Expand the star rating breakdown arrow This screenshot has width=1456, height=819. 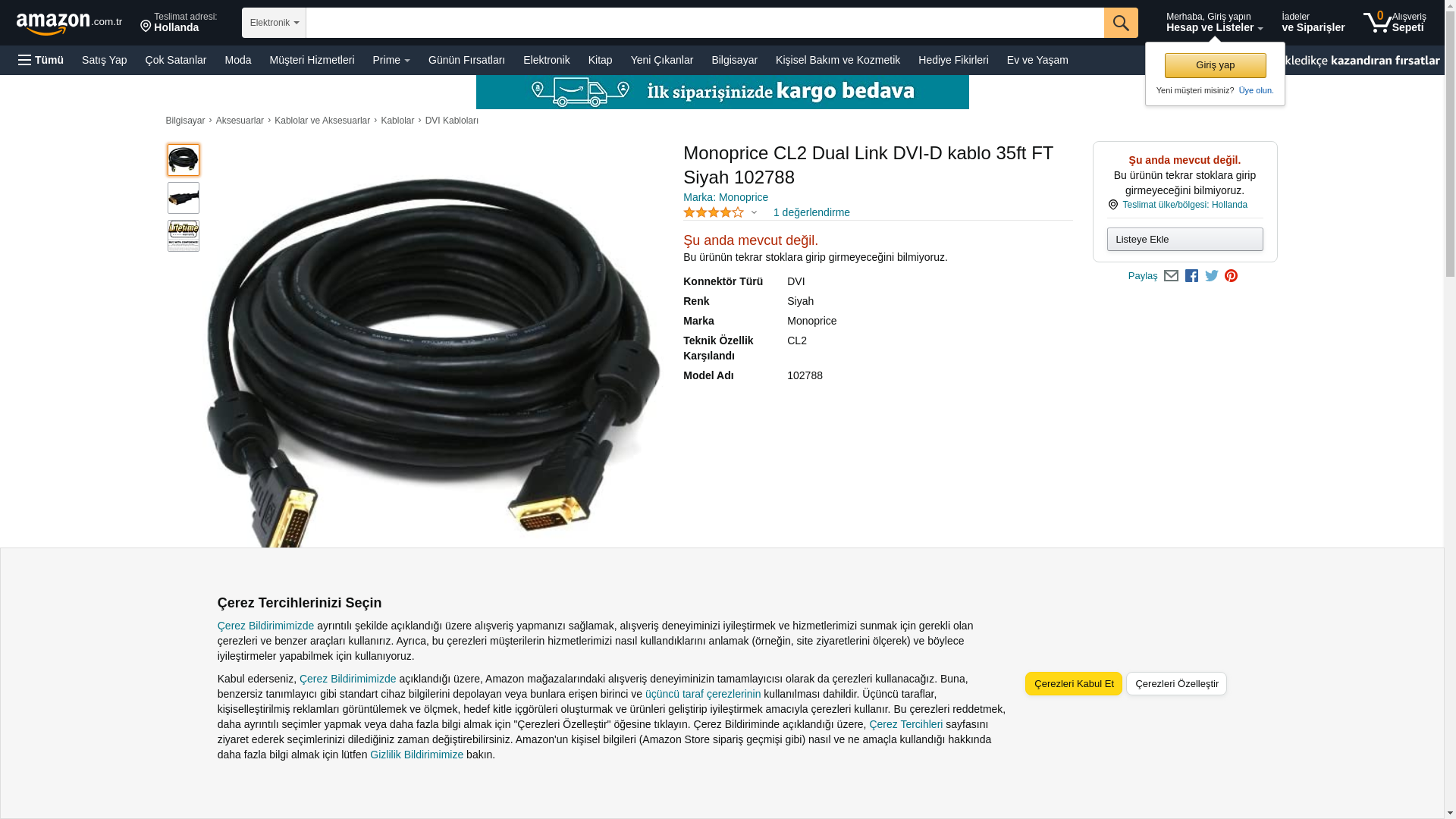[754, 213]
